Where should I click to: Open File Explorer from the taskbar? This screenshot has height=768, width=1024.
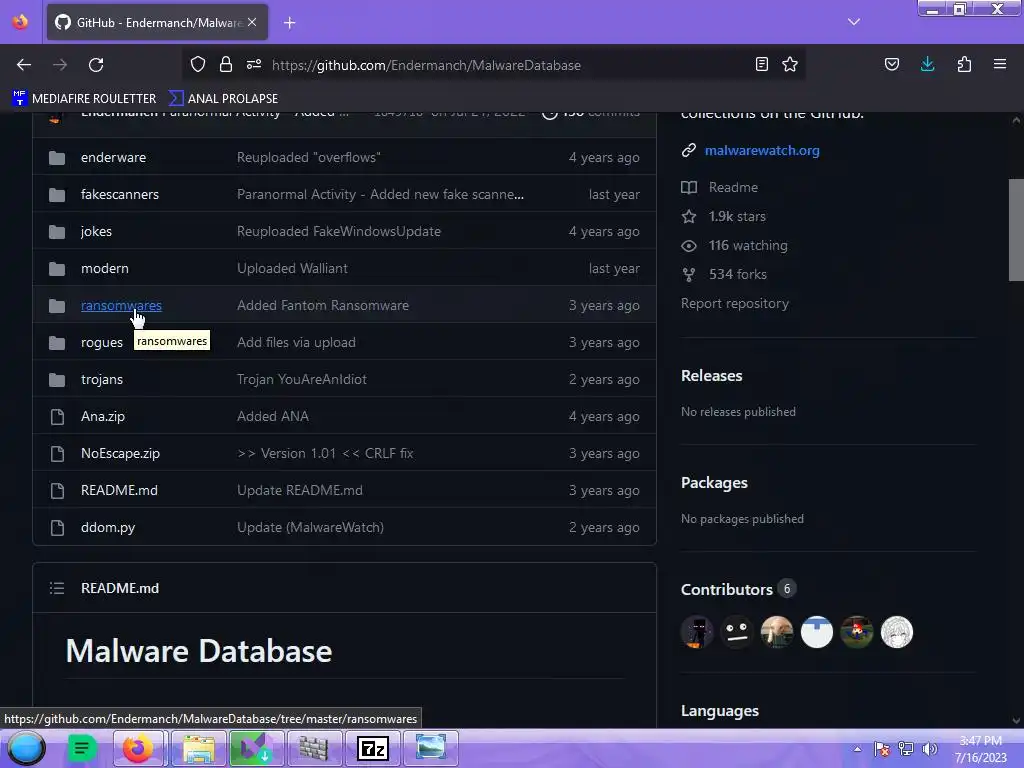pyautogui.click(x=199, y=748)
